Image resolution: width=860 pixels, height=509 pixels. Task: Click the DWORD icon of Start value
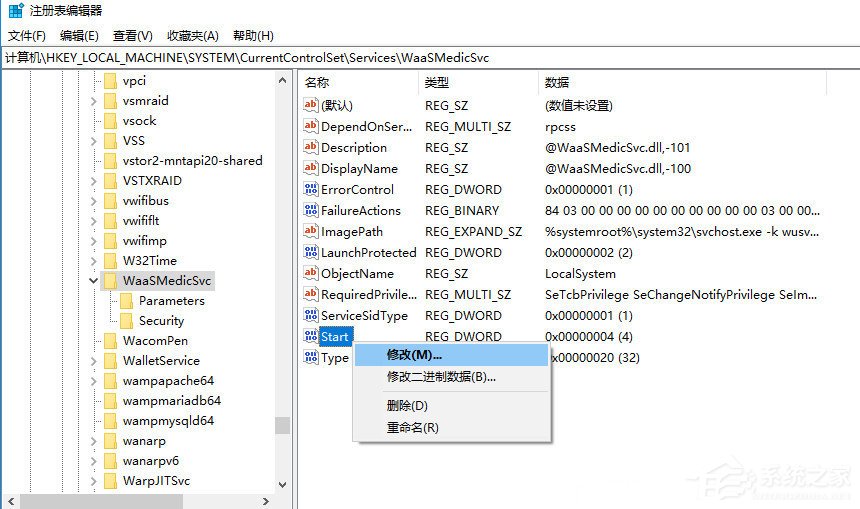310,336
